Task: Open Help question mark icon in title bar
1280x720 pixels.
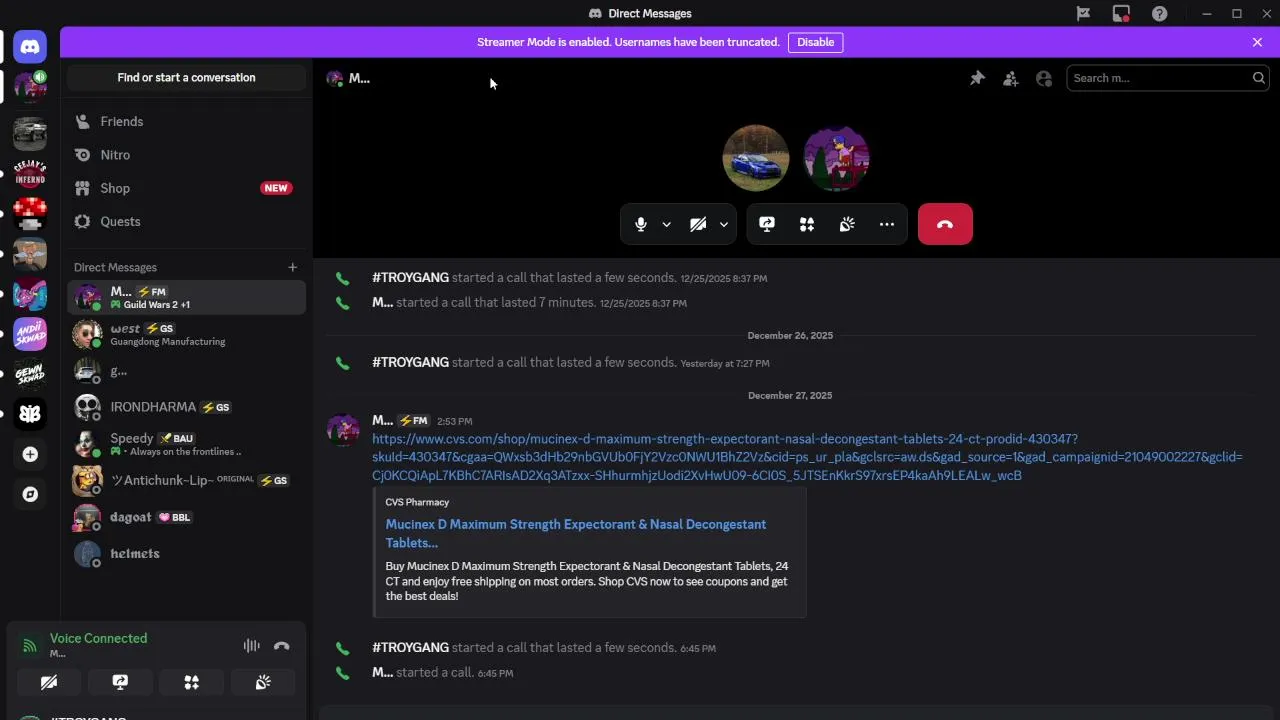Action: [x=1159, y=13]
